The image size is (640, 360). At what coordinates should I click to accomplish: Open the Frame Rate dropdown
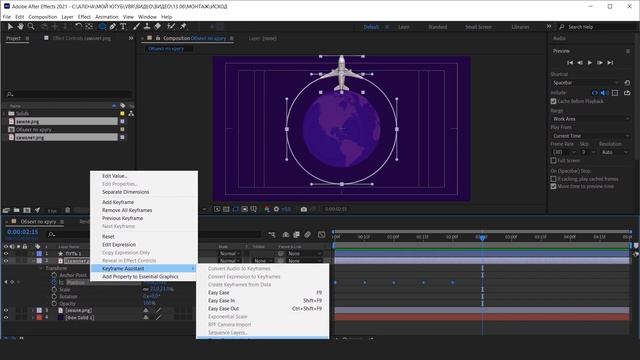pyautogui.click(x=564, y=152)
